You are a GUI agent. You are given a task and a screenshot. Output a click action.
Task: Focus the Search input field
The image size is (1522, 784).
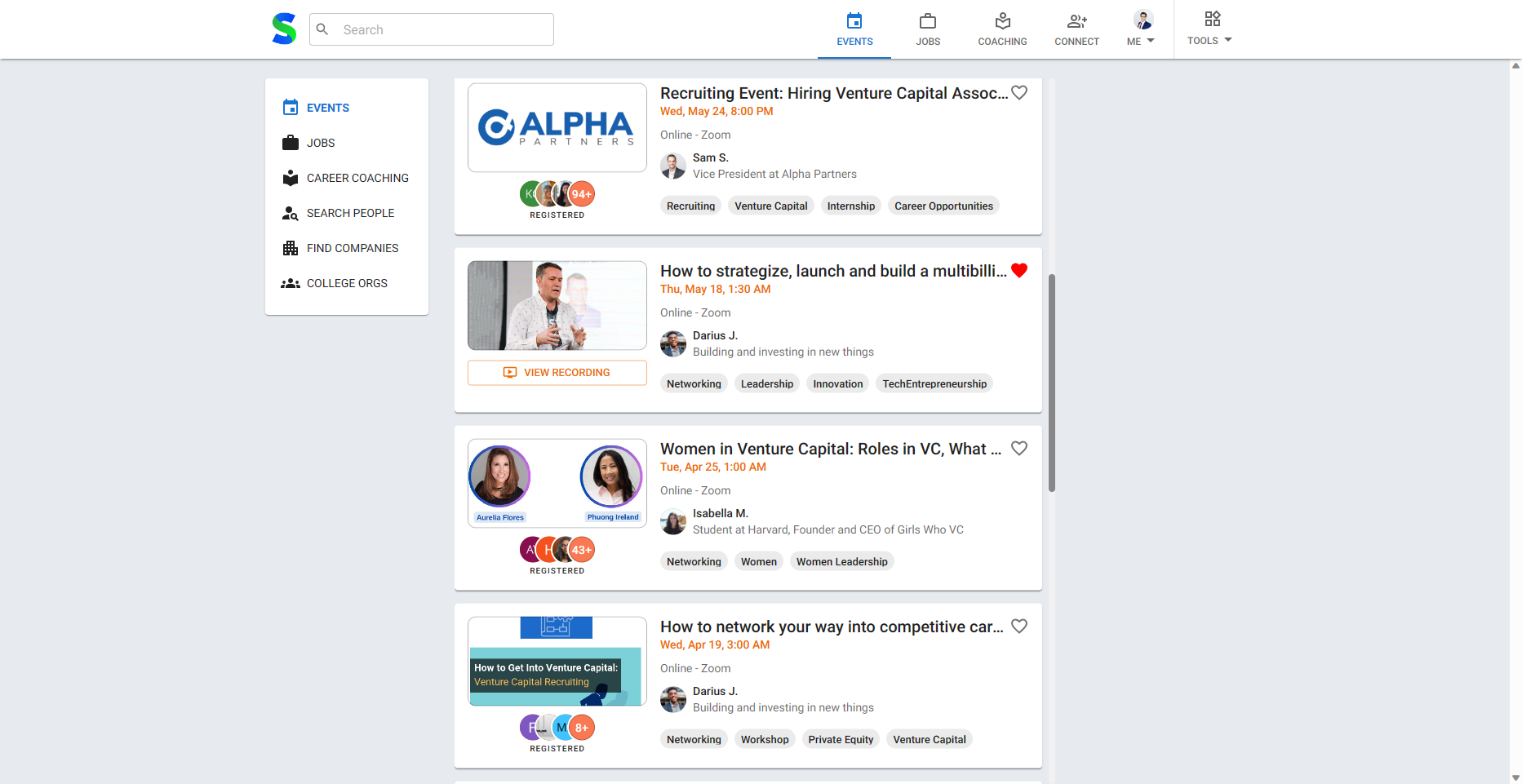point(432,29)
